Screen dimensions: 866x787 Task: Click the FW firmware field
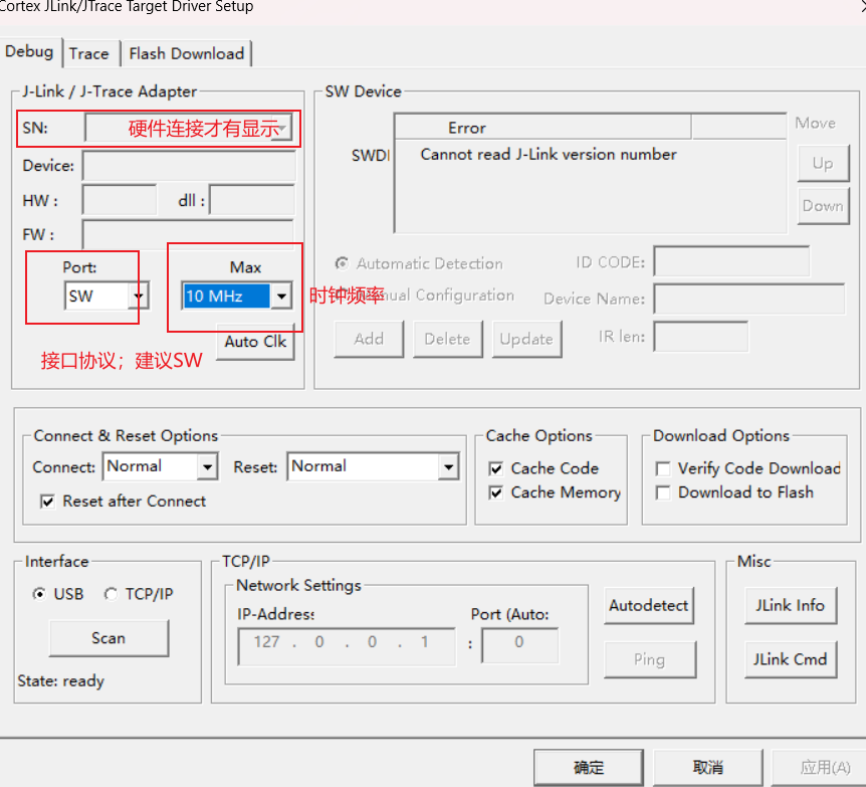(188, 235)
